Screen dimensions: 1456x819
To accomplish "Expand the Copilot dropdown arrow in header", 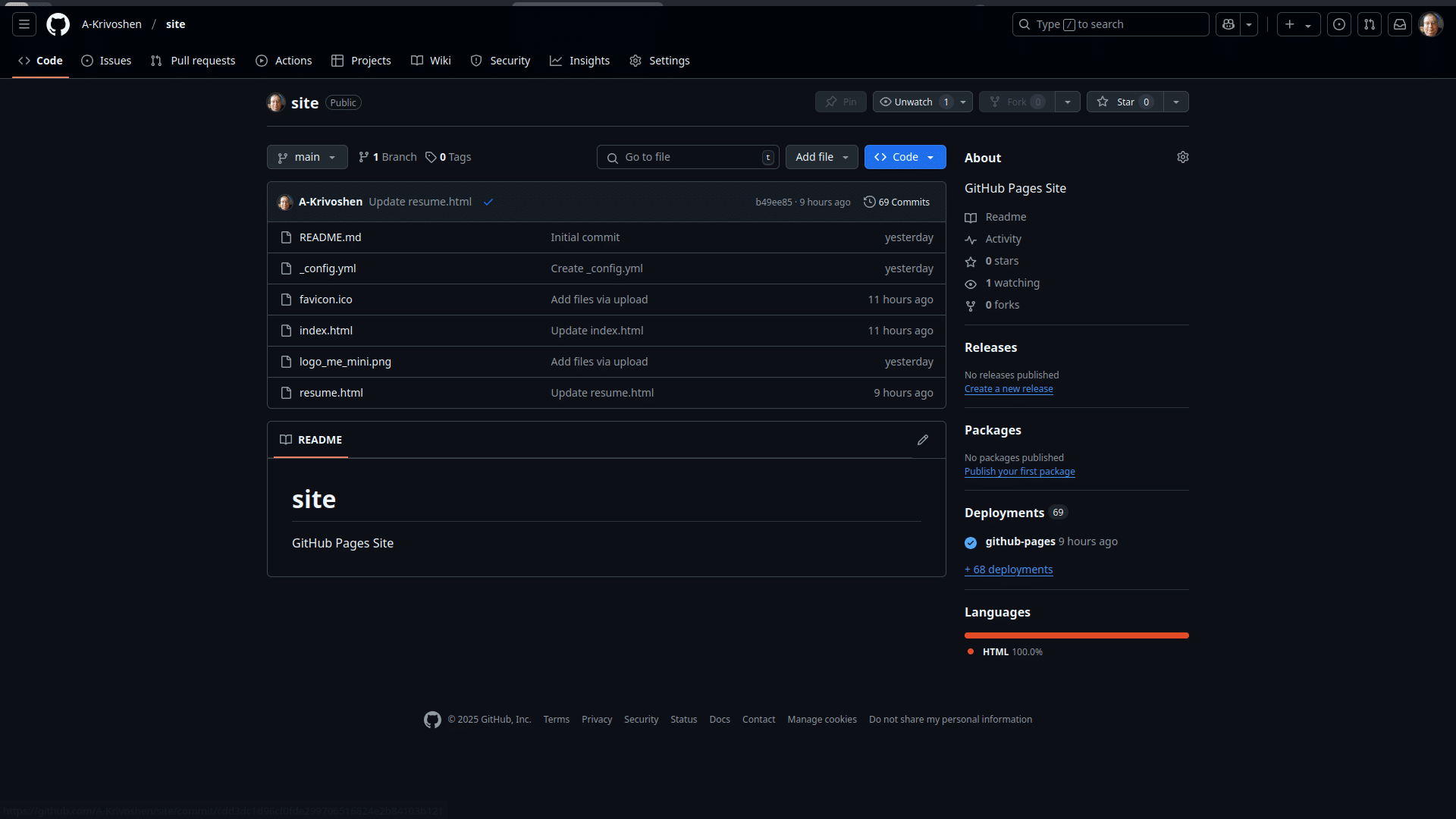I will pos(1249,24).
